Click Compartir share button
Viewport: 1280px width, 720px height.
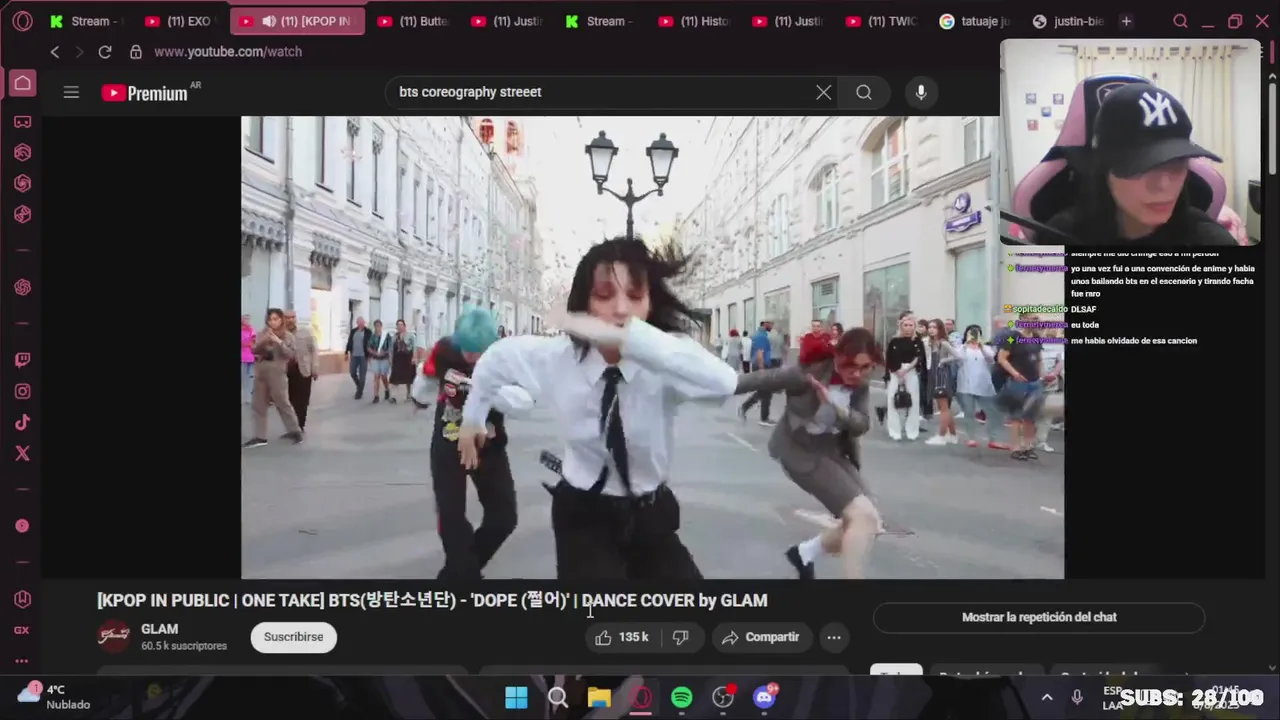click(x=761, y=637)
